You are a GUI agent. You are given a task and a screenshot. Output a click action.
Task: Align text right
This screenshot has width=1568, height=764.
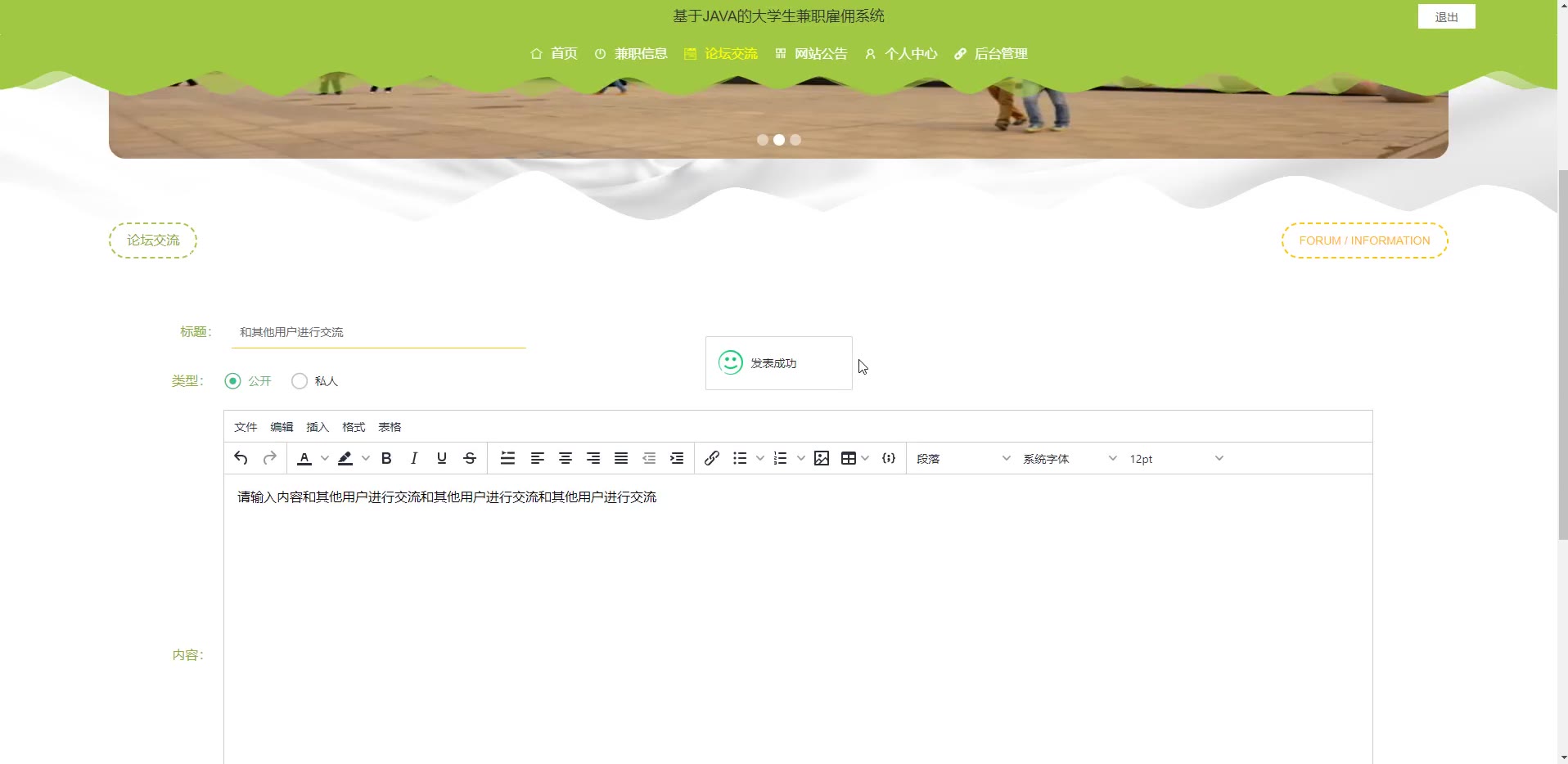click(x=593, y=458)
